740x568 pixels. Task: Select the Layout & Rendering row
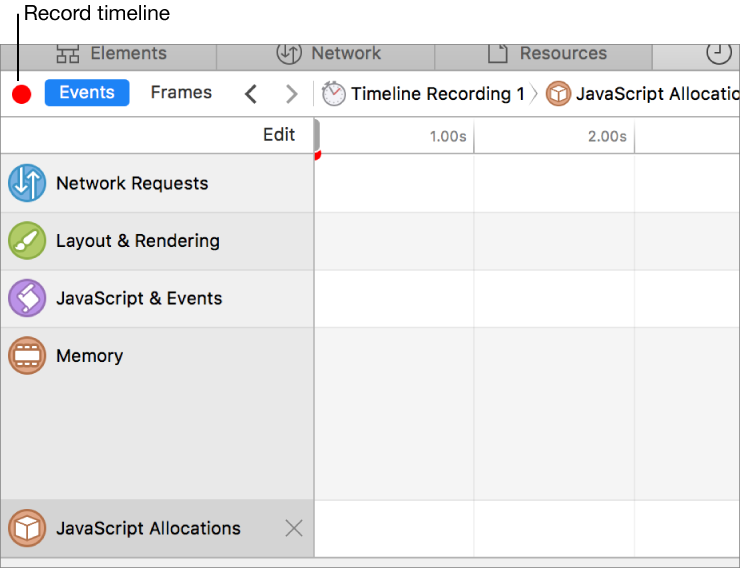coord(157,241)
